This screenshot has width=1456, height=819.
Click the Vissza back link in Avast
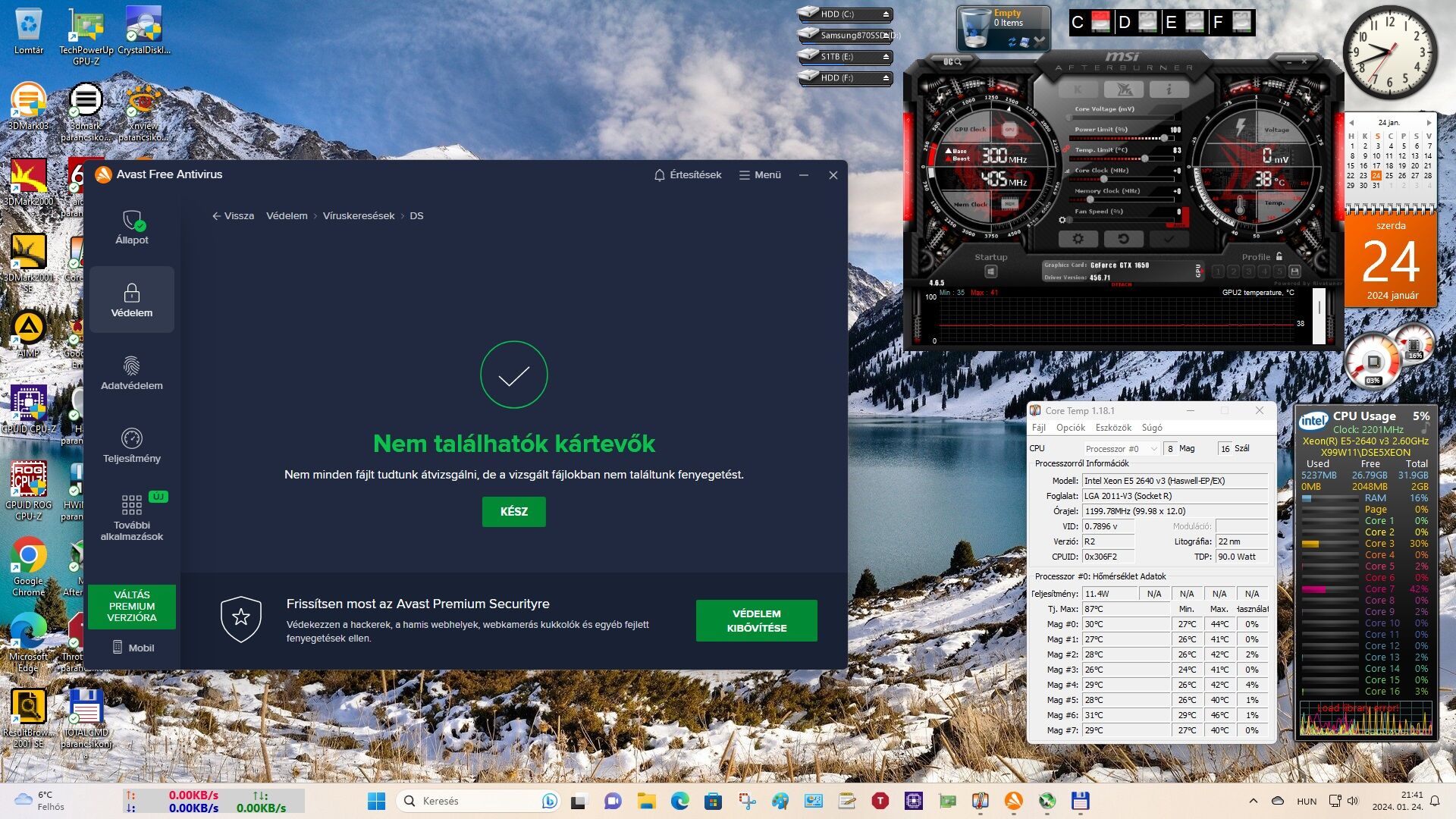pyautogui.click(x=233, y=216)
